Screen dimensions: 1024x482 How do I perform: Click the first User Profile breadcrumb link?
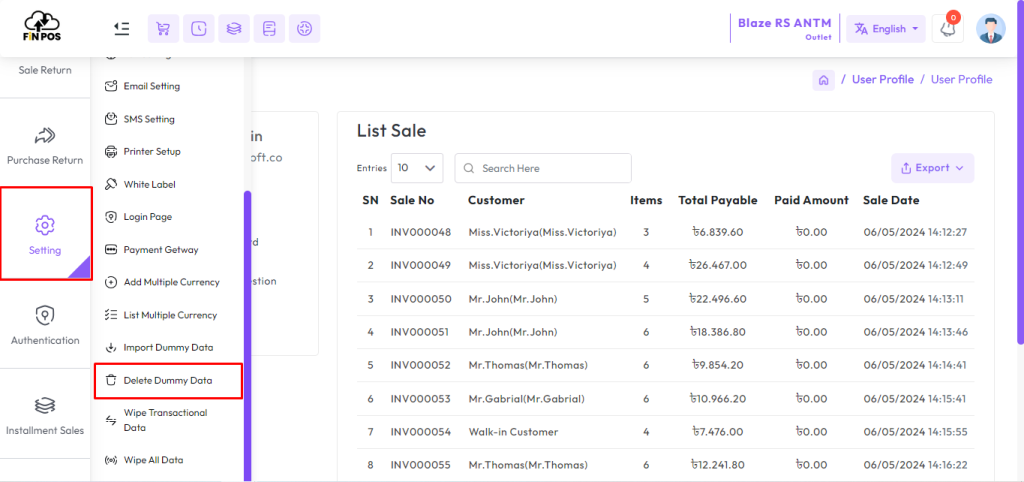click(x=882, y=80)
